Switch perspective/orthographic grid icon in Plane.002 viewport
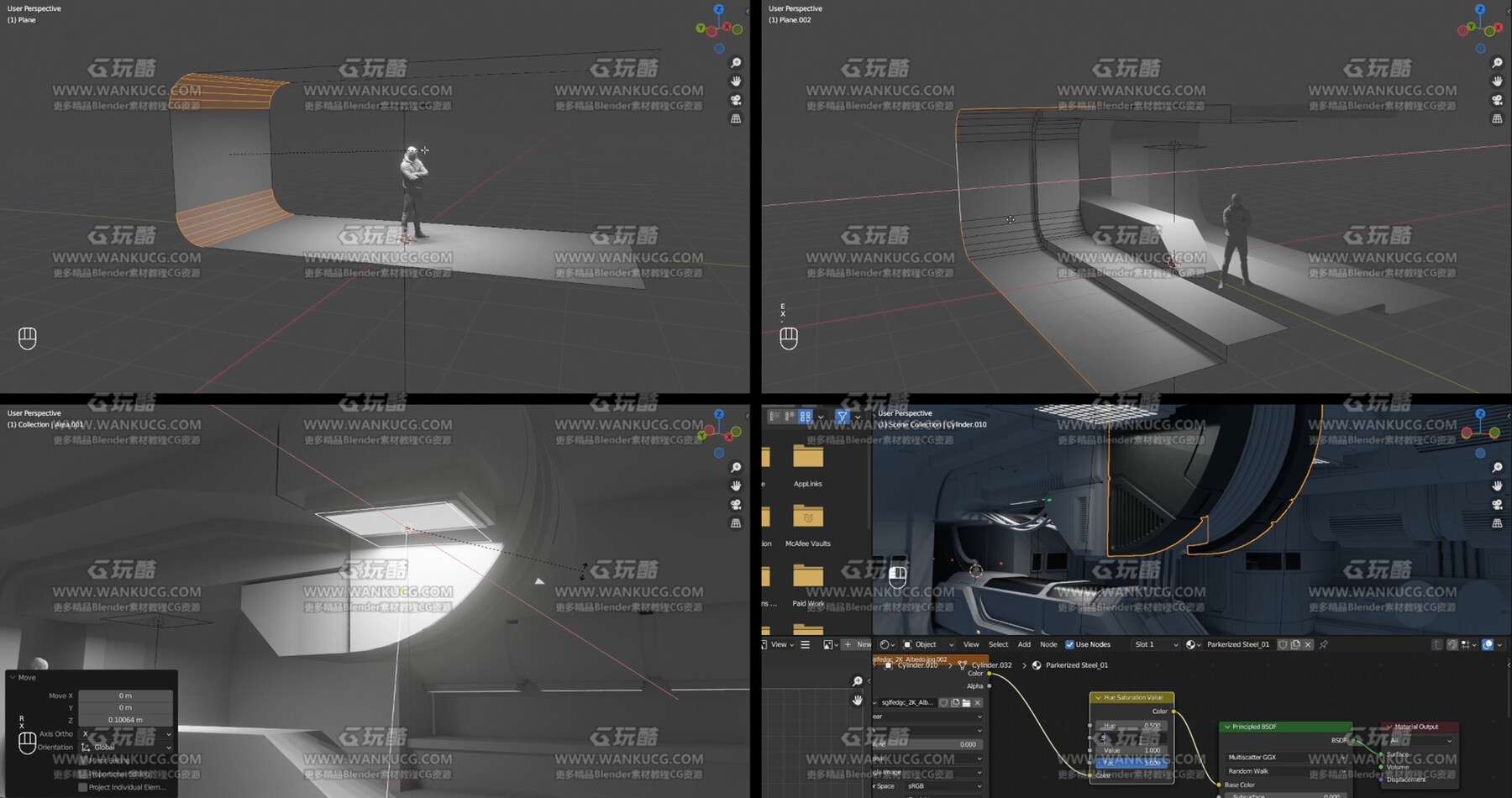1512x798 pixels. point(1497,118)
